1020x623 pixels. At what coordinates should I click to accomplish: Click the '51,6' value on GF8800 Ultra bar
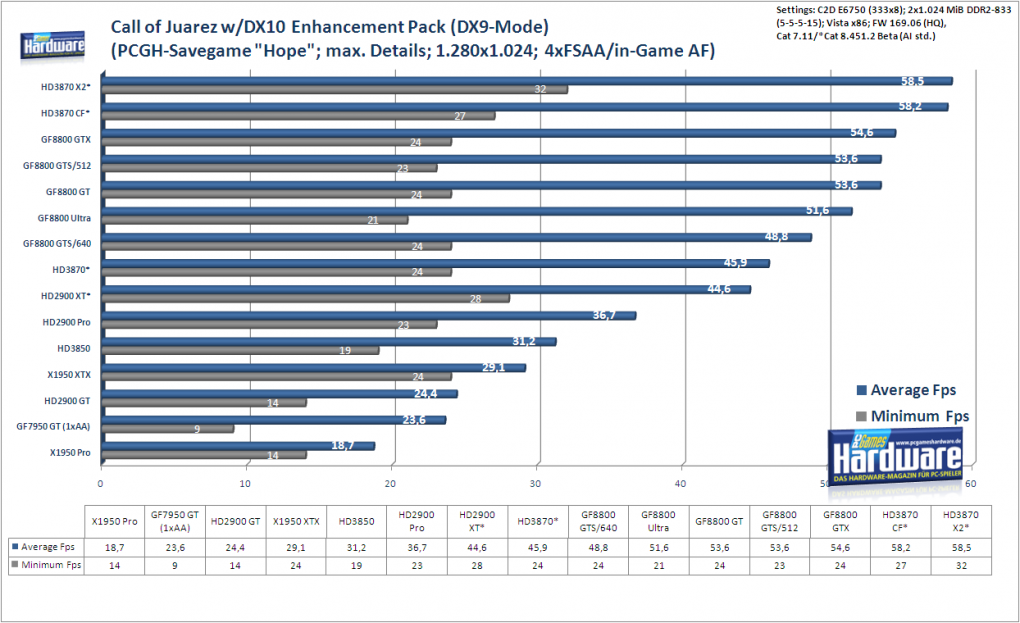[818, 211]
